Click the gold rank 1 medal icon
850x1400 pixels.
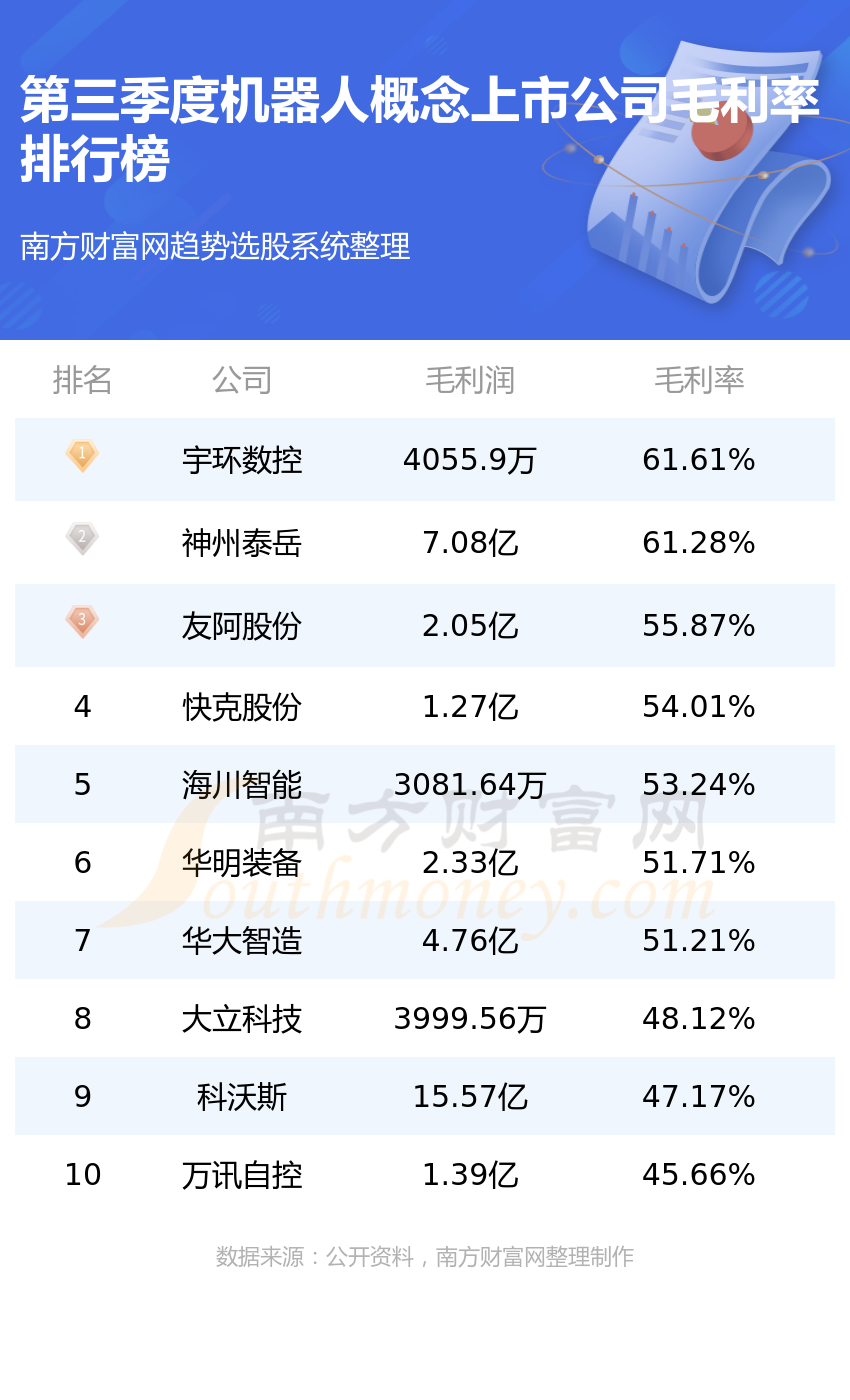(82, 455)
